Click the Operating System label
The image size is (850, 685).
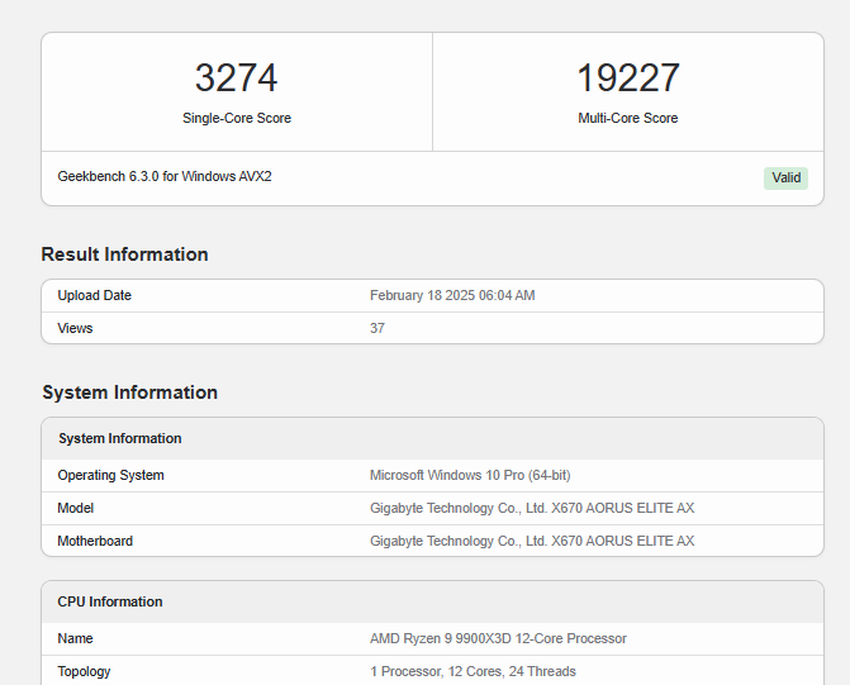tap(111, 475)
